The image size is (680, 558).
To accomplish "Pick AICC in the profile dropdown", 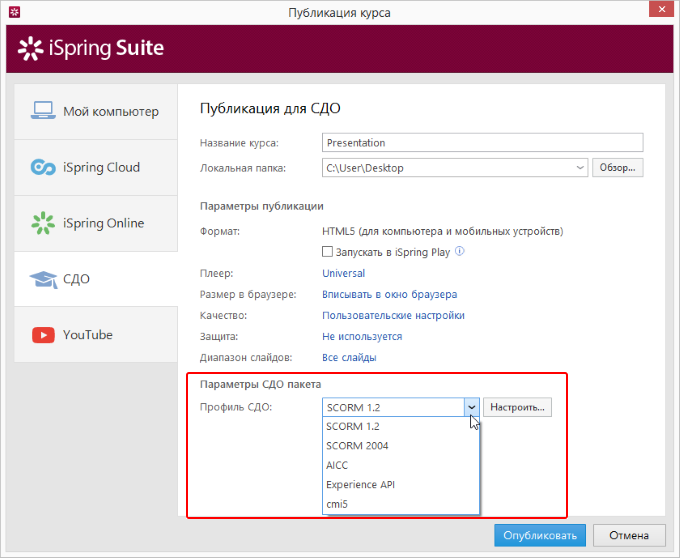I will point(401,465).
